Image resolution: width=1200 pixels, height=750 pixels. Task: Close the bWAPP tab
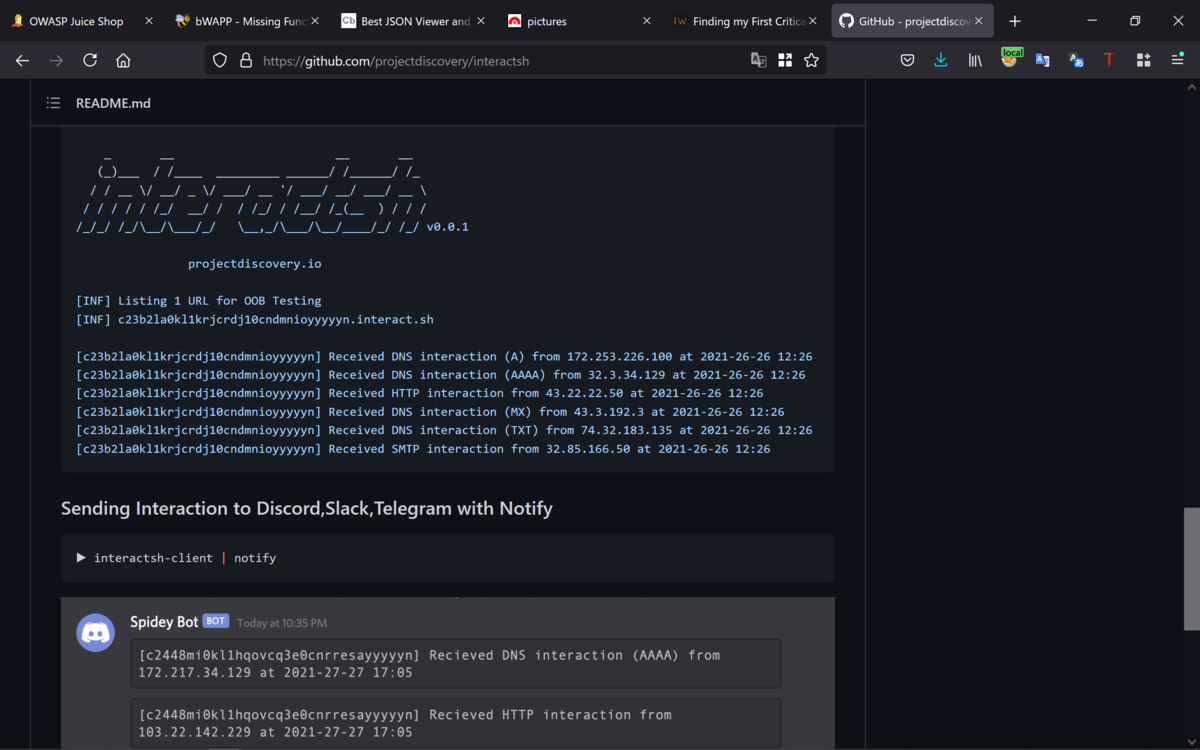[314, 21]
